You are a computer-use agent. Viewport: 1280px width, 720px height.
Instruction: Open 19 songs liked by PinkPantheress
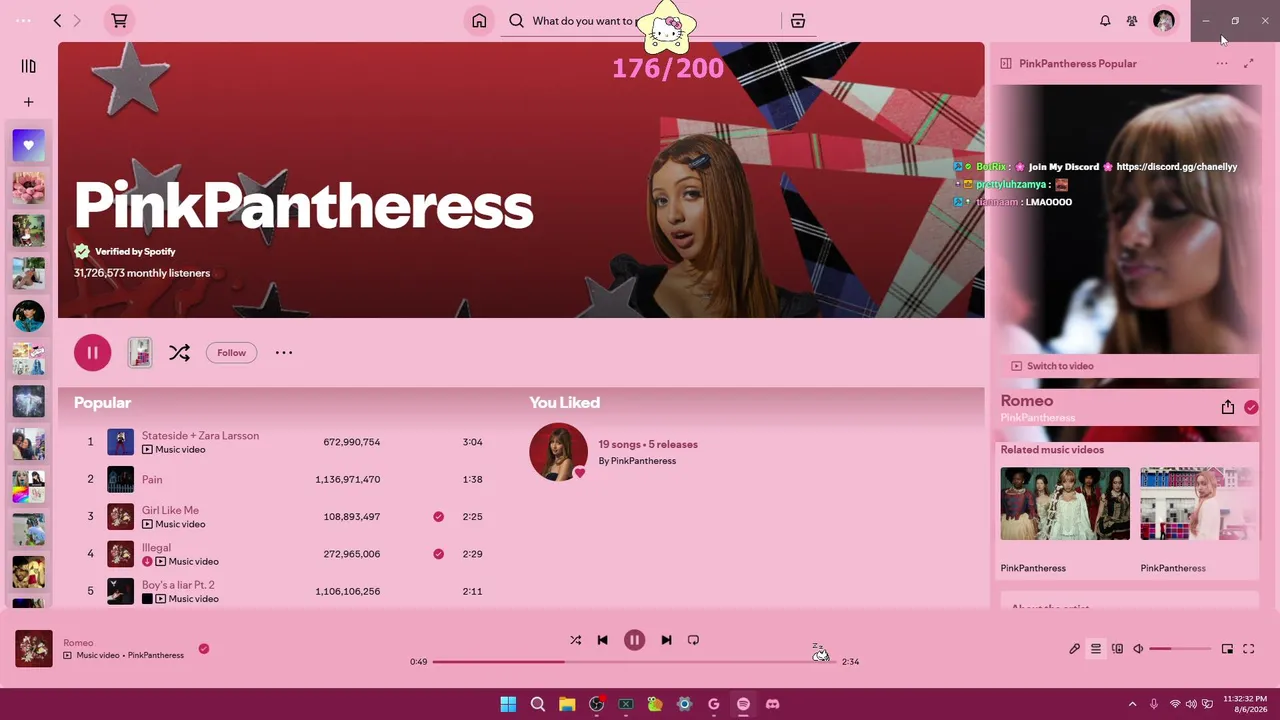(x=648, y=444)
